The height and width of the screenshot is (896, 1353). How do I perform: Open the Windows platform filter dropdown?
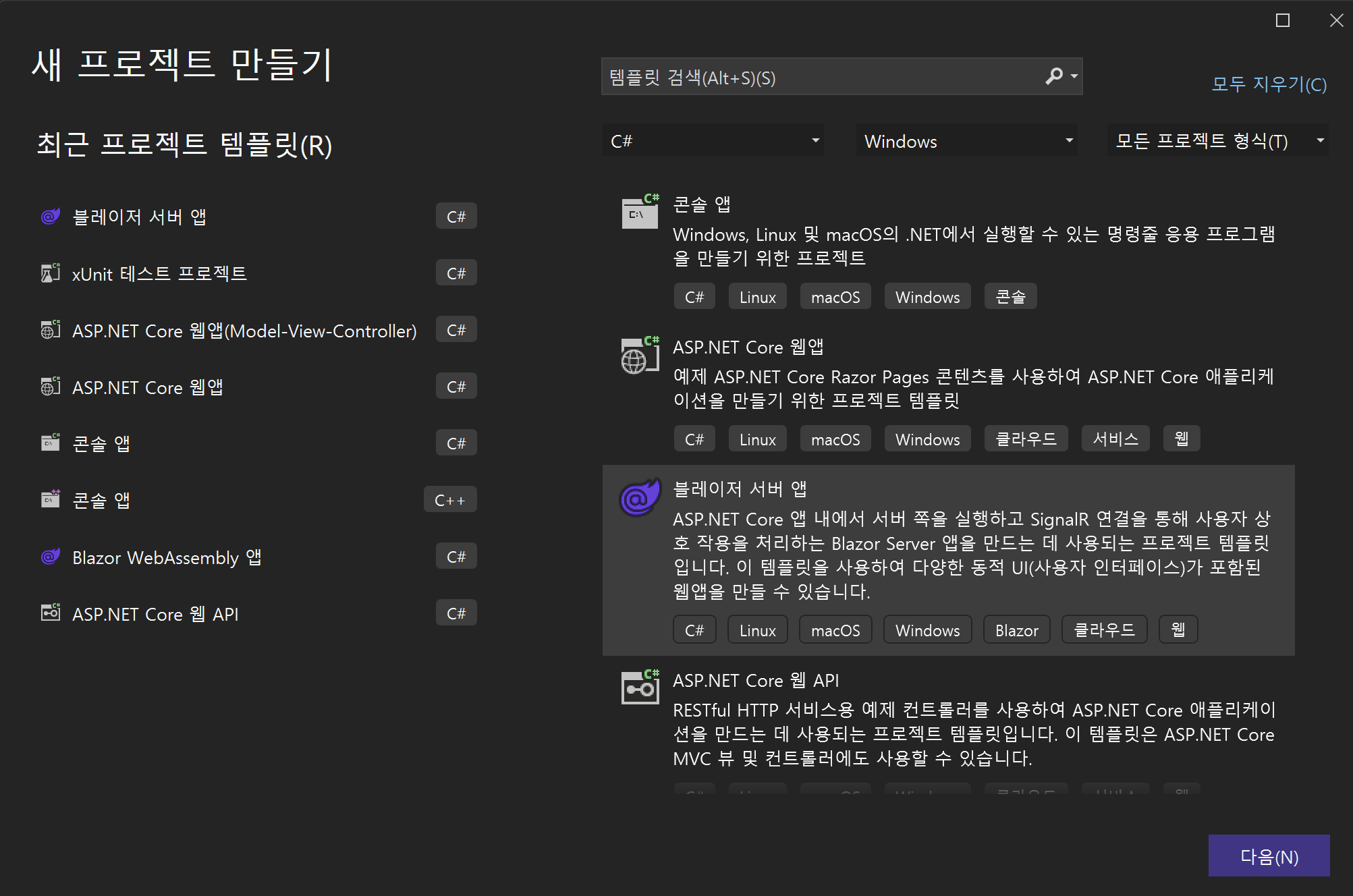tap(967, 141)
